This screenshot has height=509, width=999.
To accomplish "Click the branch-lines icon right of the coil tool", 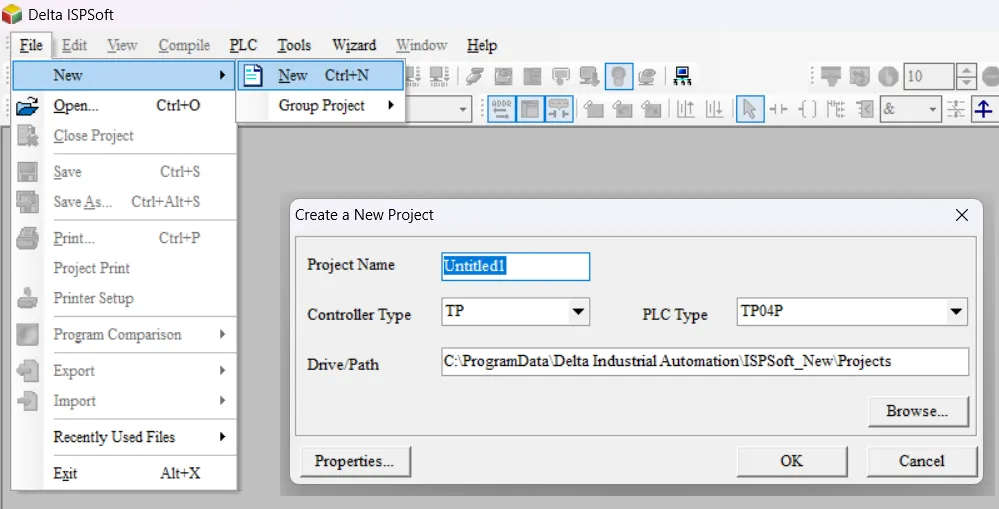I will pos(836,110).
